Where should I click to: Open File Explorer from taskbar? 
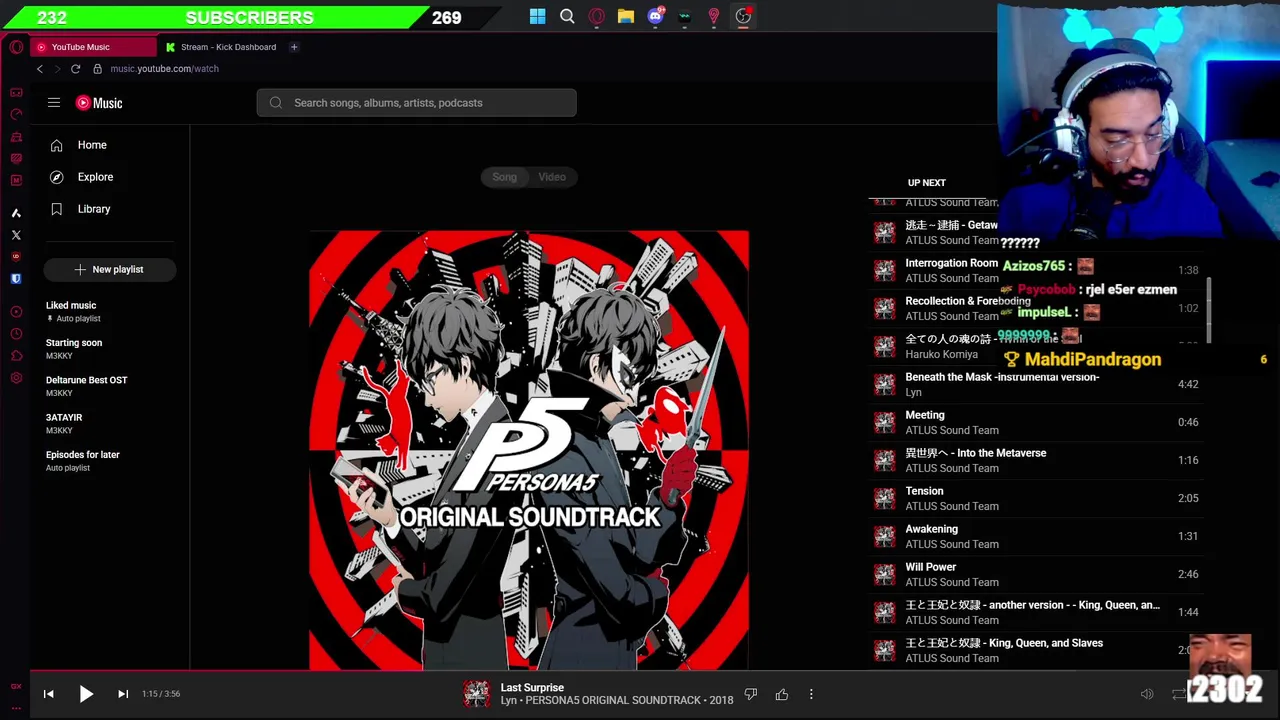click(x=626, y=16)
